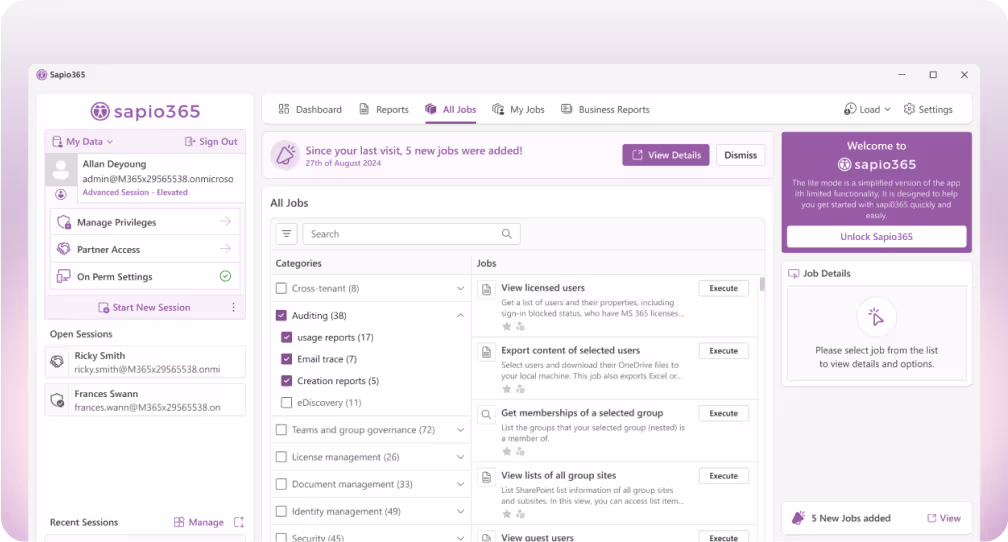1008x542 pixels.
Task: Select the All Jobs tab
Action: pos(451,109)
